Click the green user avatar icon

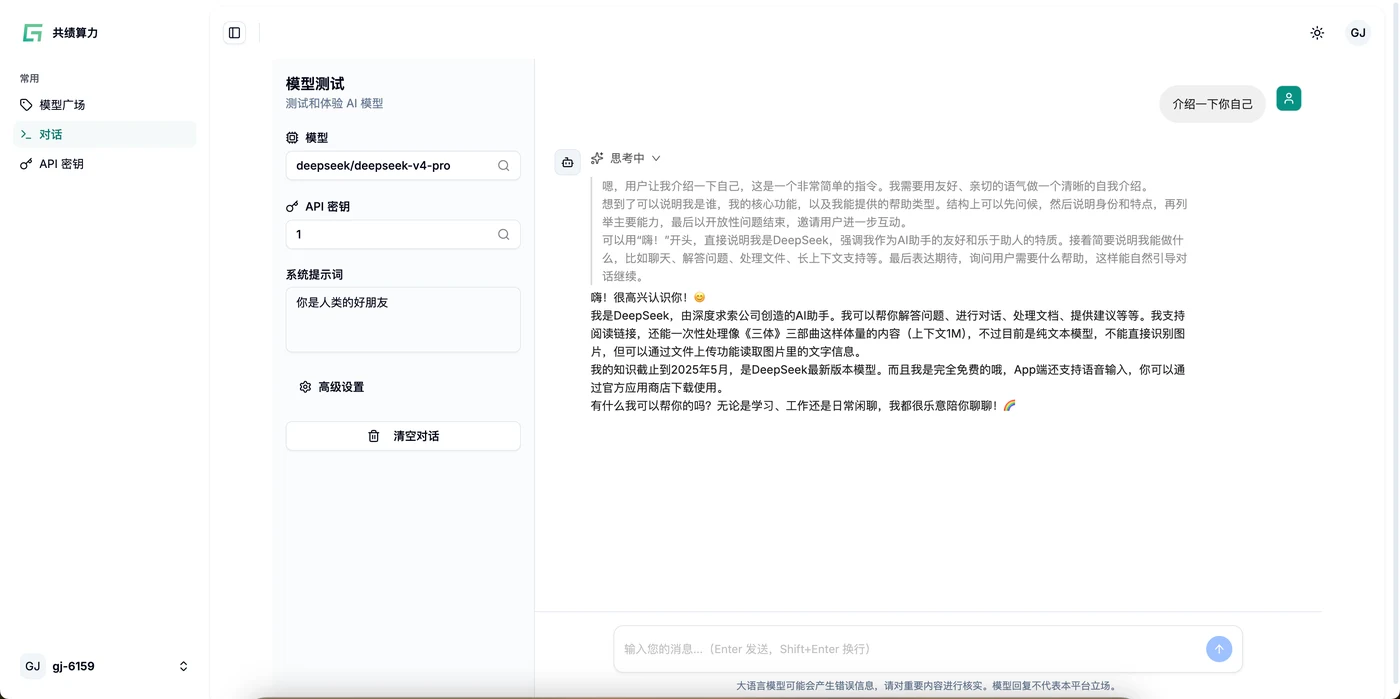[x=1289, y=99]
